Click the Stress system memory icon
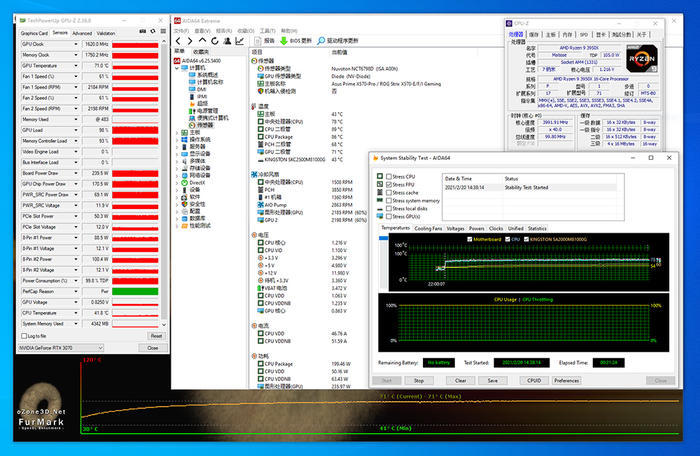The height and width of the screenshot is (456, 700). [380, 201]
